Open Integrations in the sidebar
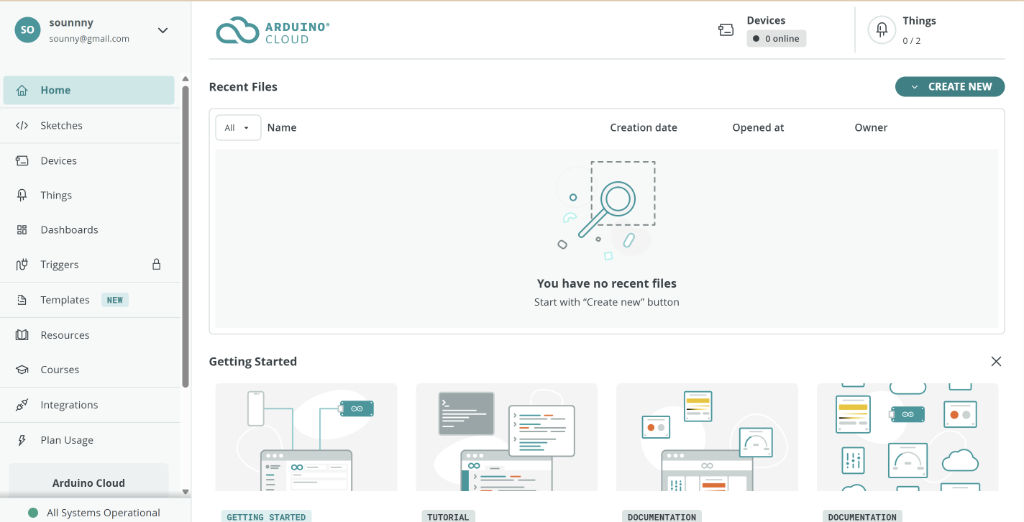This screenshot has width=1024, height=522. pyautogui.click(x=91, y=405)
